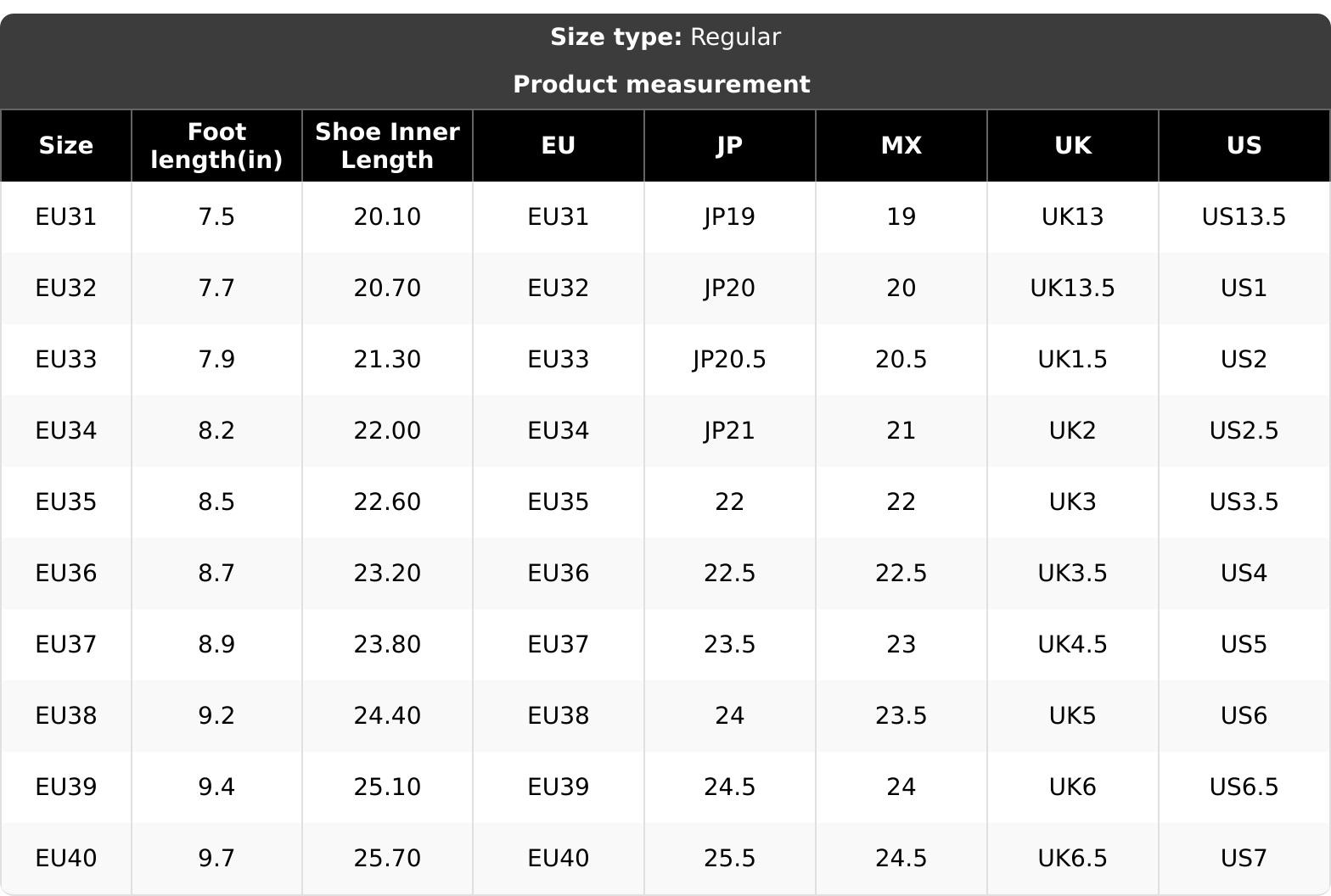Select the JP column header
Image resolution: width=1331 pixels, height=896 pixels.
click(x=729, y=146)
